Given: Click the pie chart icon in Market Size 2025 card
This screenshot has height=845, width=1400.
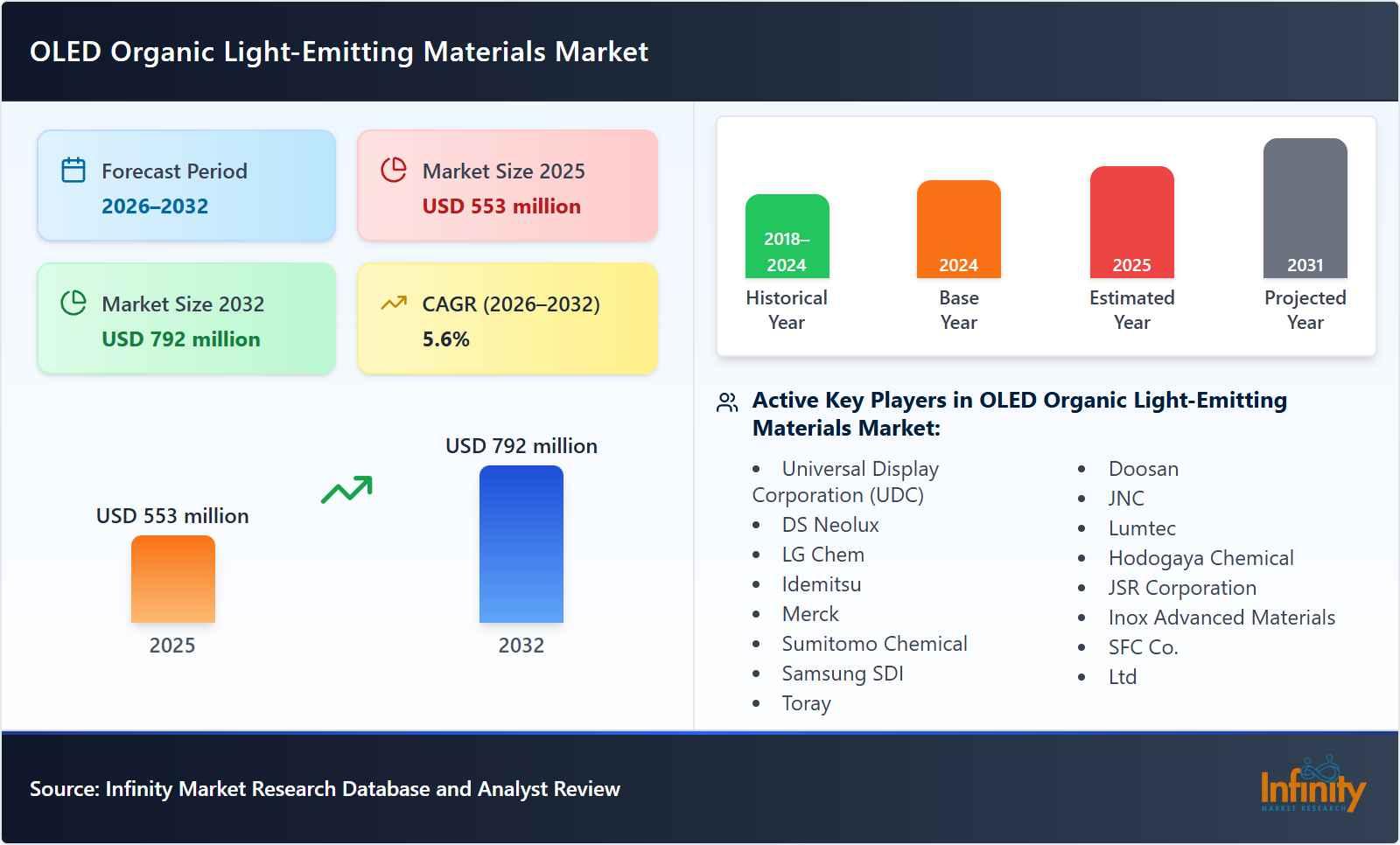Looking at the screenshot, I should 394,171.
